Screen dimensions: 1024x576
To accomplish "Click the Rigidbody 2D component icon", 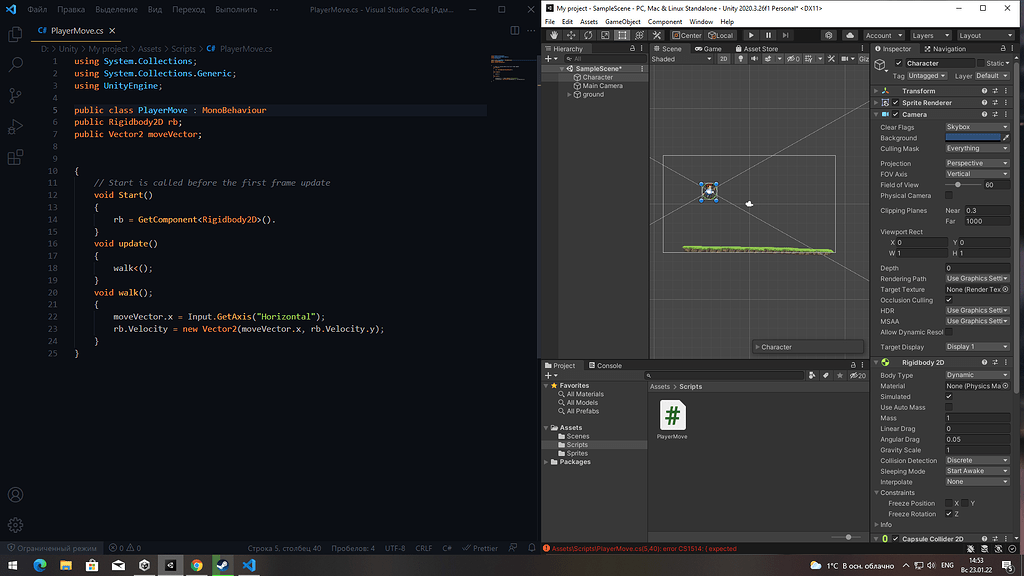I will pyautogui.click(x=886, y=362).
